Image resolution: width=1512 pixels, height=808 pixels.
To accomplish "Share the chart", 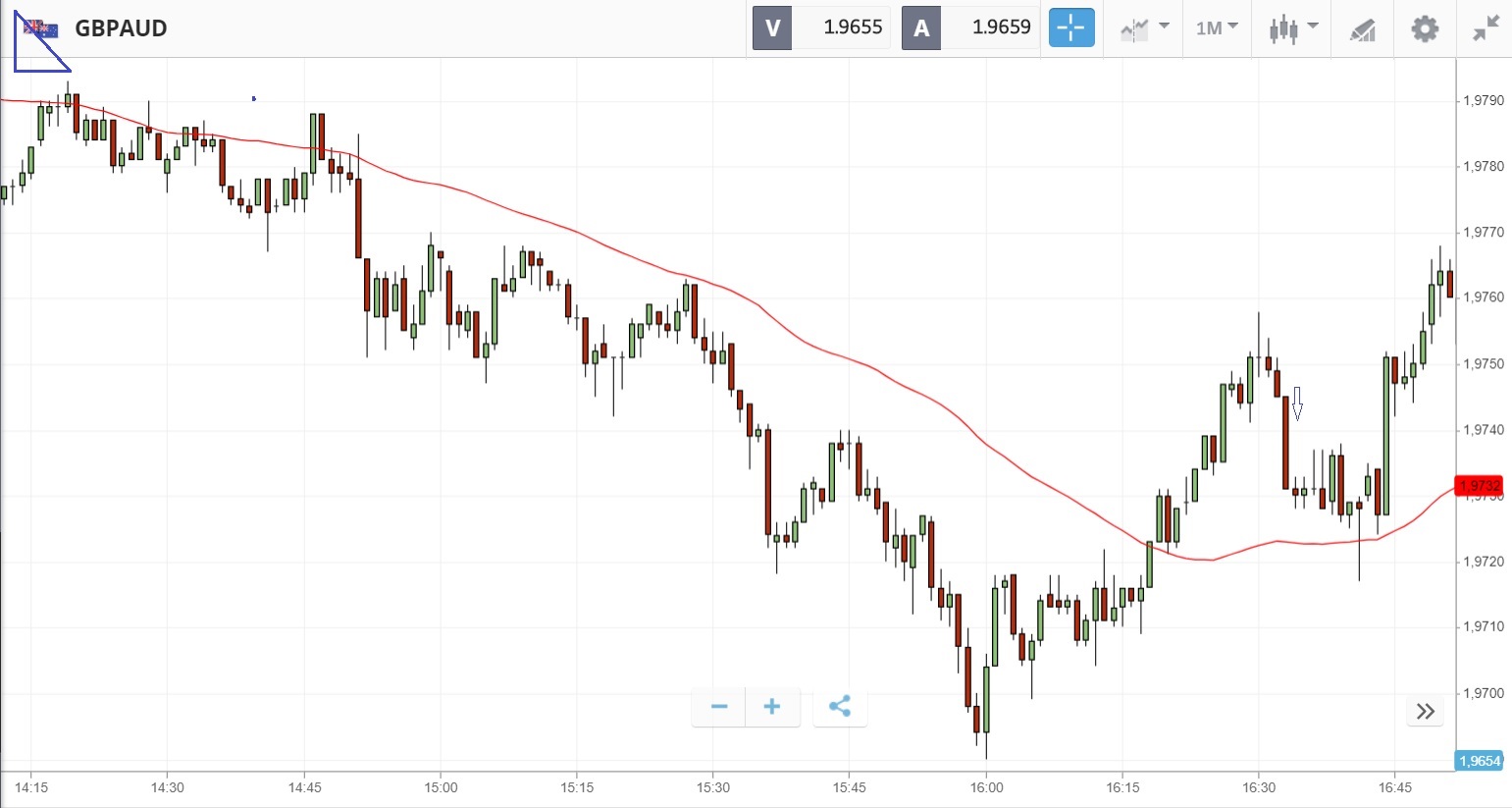I will click(840, 707).
